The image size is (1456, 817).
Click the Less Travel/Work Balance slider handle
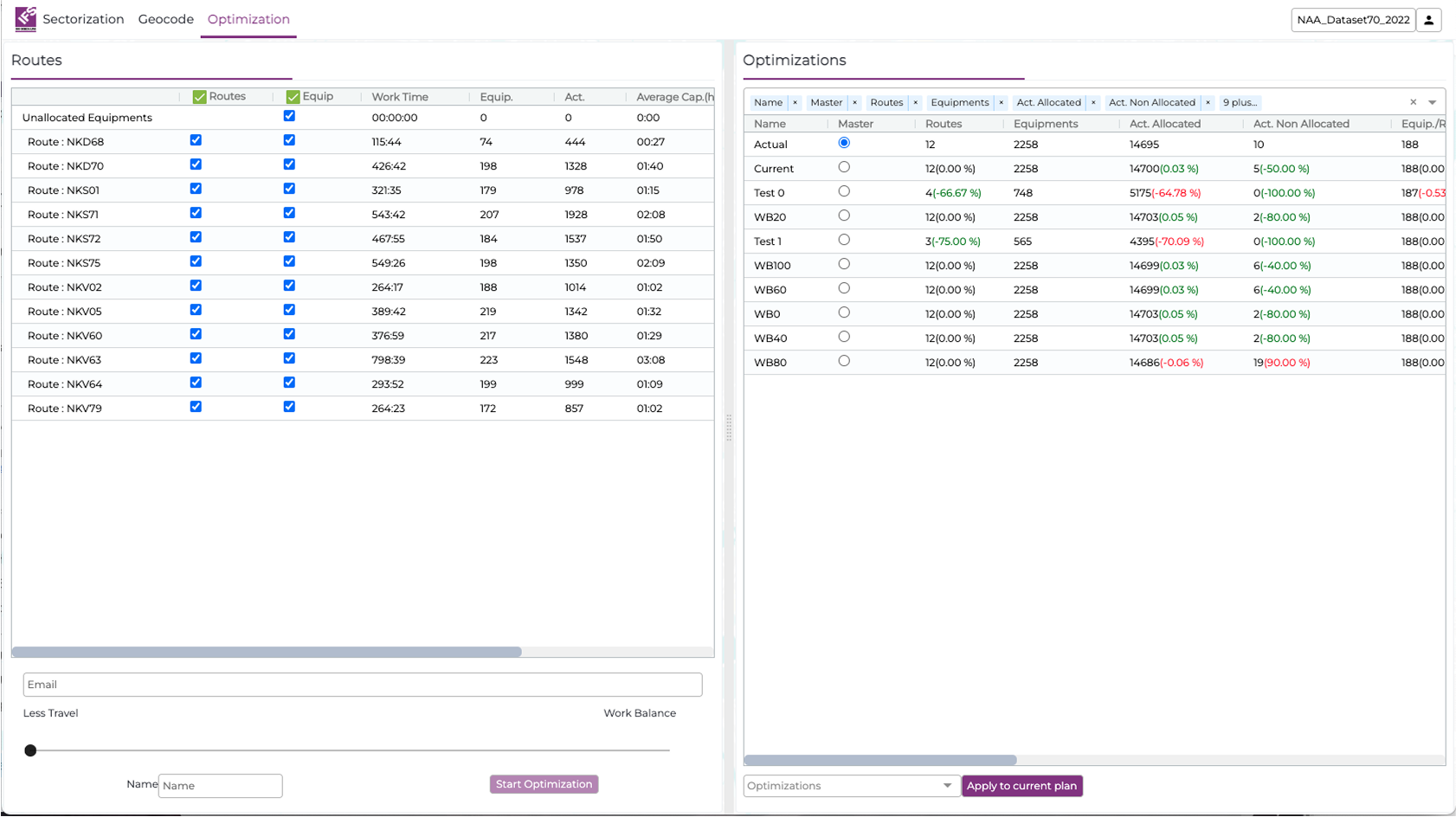click(x=30, y=750)
